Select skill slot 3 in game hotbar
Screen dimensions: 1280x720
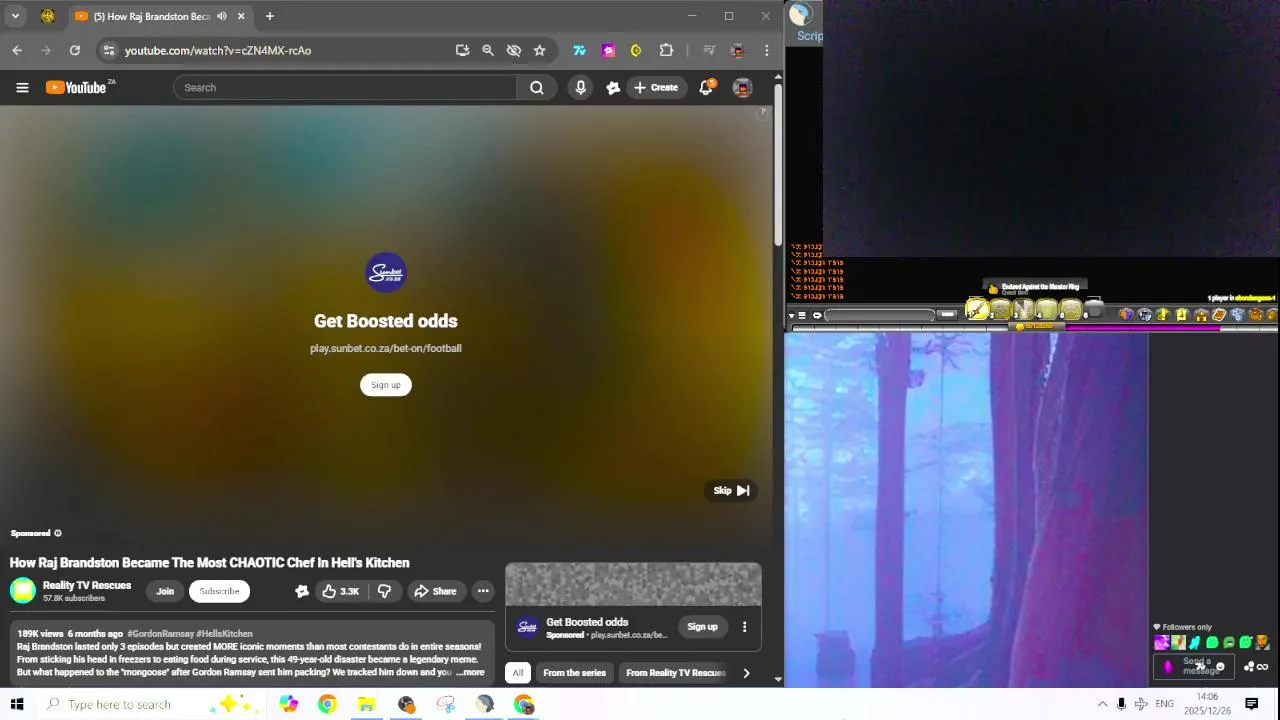coord(1024,311)
